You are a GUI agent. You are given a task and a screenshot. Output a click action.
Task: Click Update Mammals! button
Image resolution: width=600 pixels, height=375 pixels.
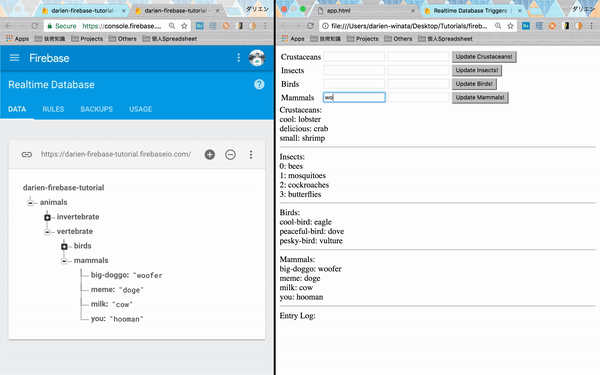480,98
